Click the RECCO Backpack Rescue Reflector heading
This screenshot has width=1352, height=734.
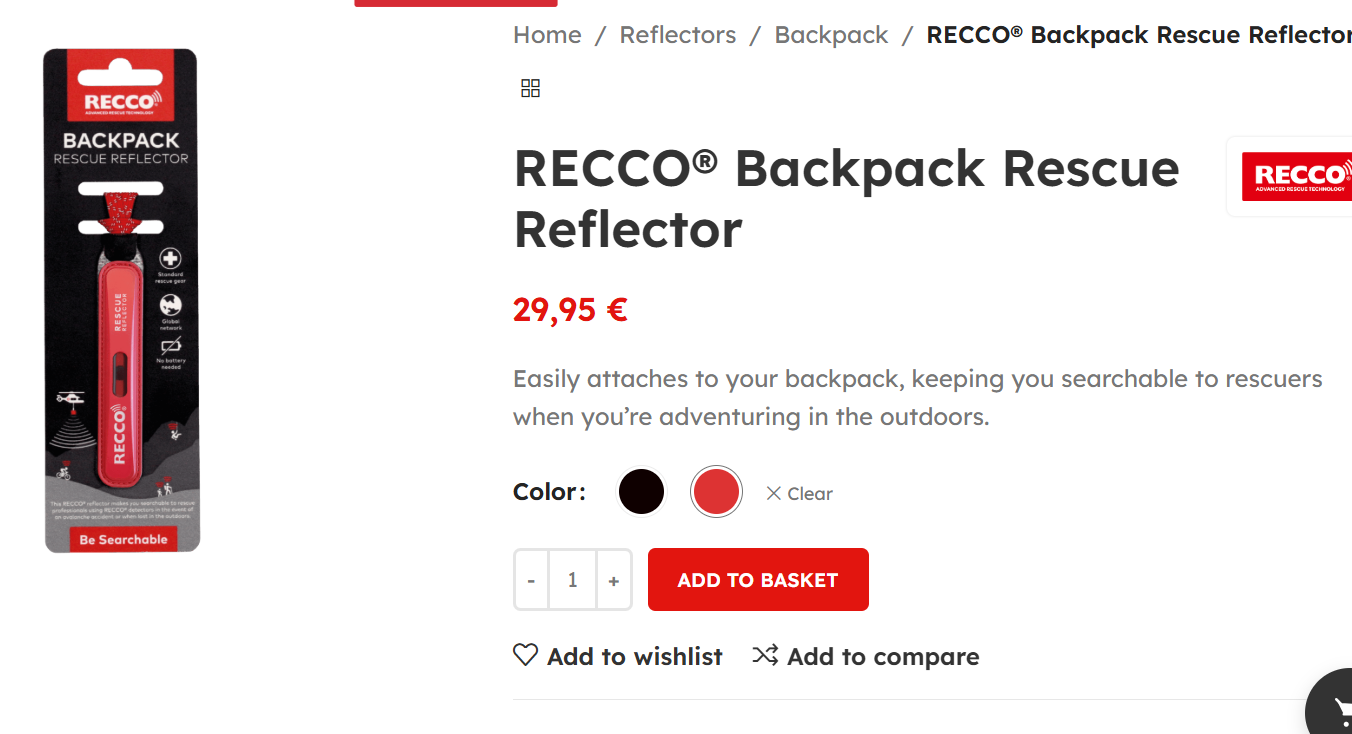tap(846, 198)
